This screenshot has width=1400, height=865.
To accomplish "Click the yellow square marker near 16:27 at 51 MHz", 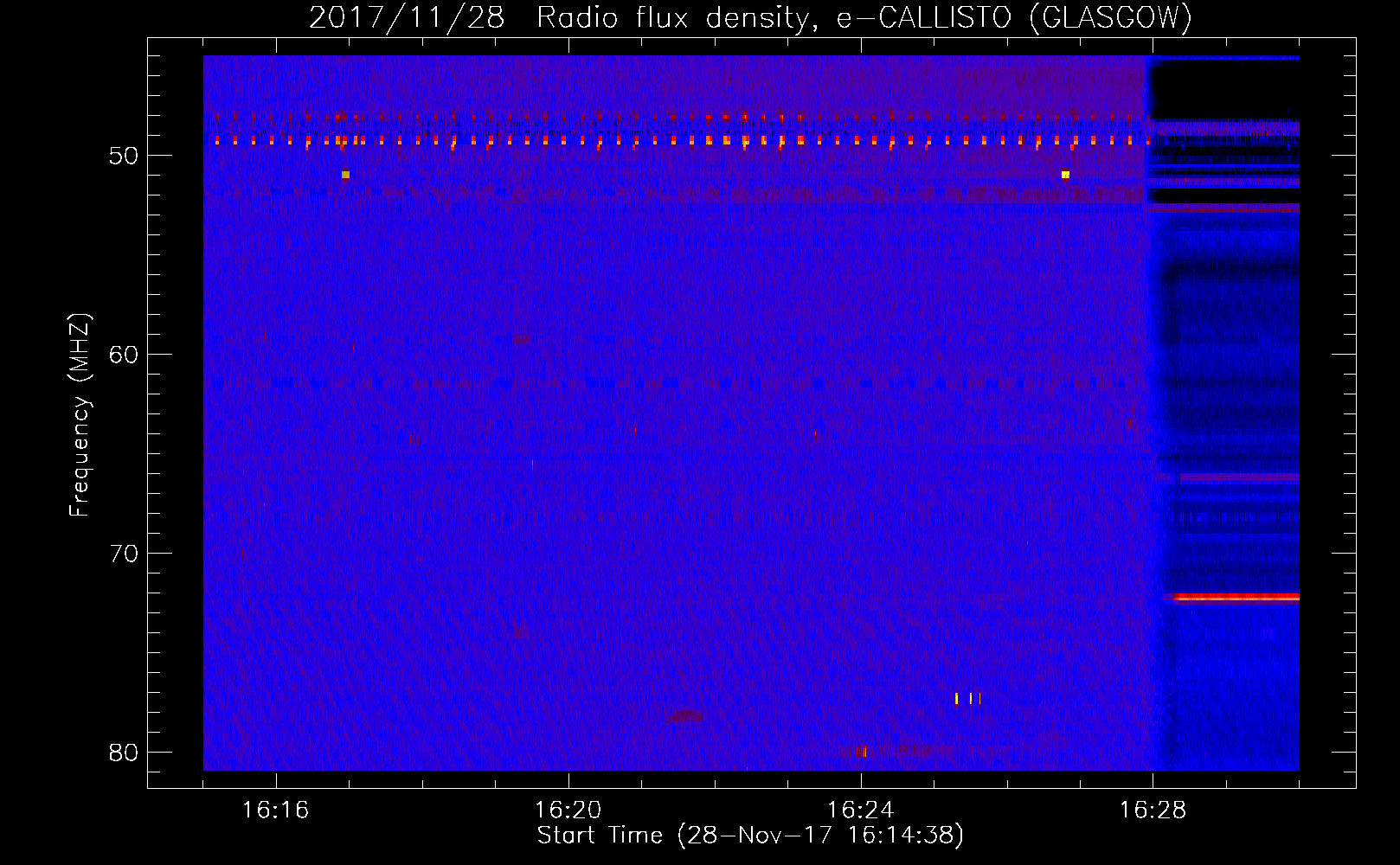I will tap(1065, 175).
